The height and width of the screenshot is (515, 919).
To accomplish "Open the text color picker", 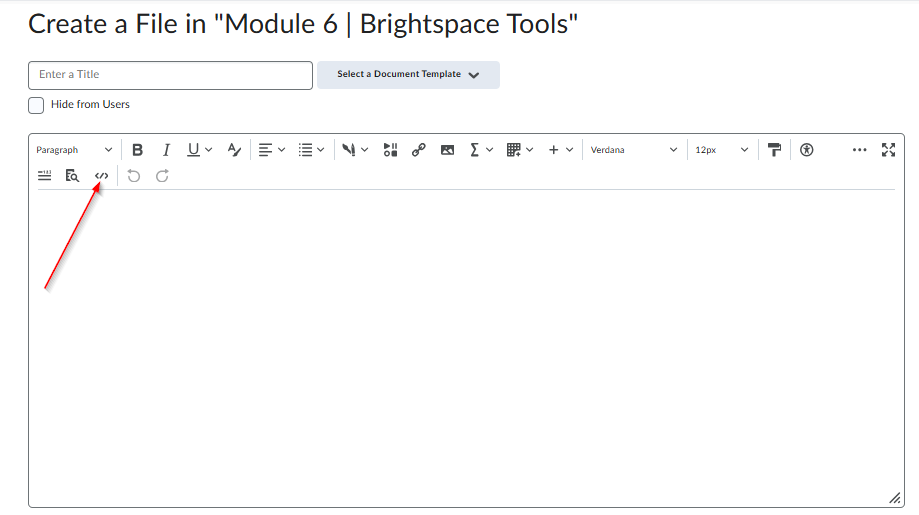I will (234, 150).
